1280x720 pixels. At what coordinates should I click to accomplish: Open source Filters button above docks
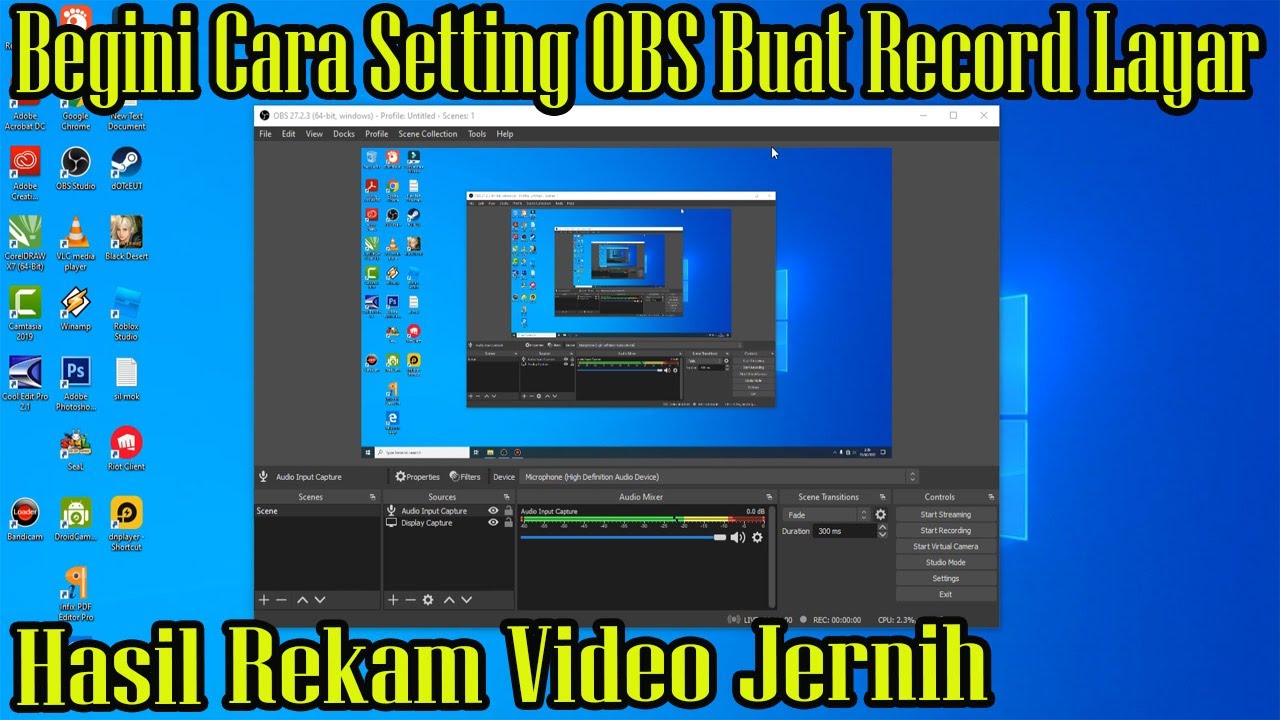coord(465,477)
